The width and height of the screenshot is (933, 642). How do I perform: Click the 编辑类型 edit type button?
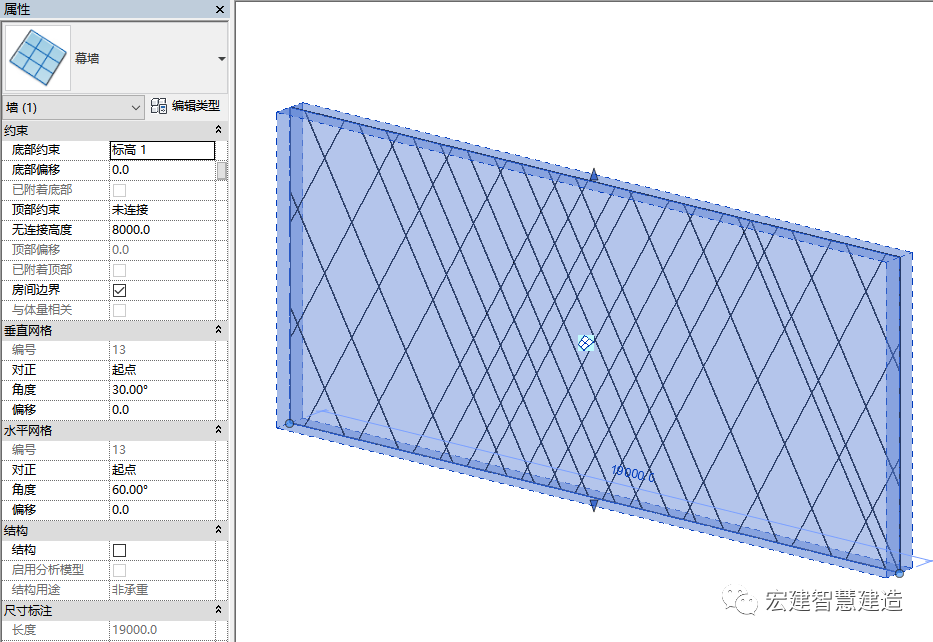pos(186,106)
